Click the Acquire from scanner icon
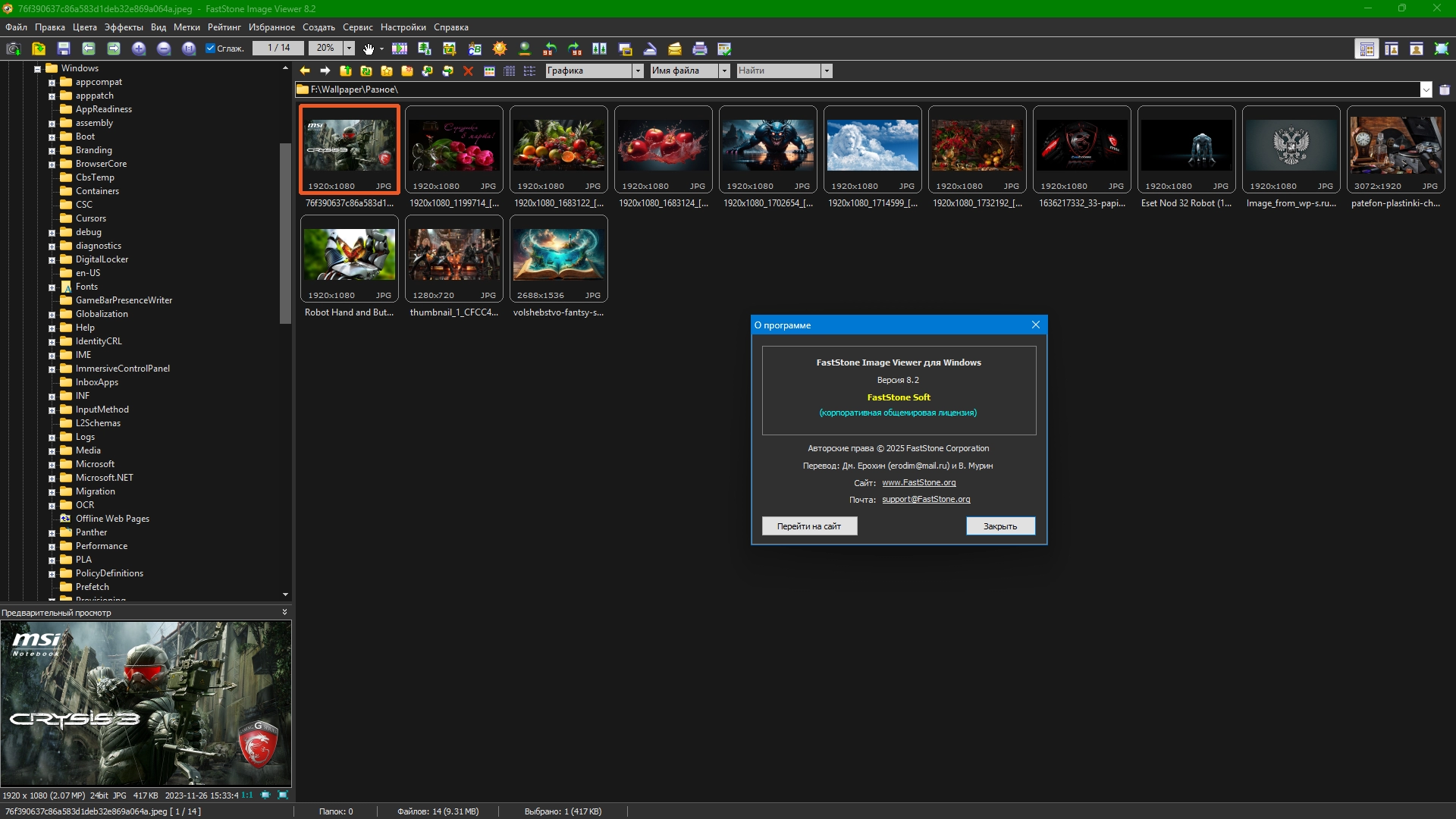The height and width of the screenshot is (819, 1456). (650, 49)
